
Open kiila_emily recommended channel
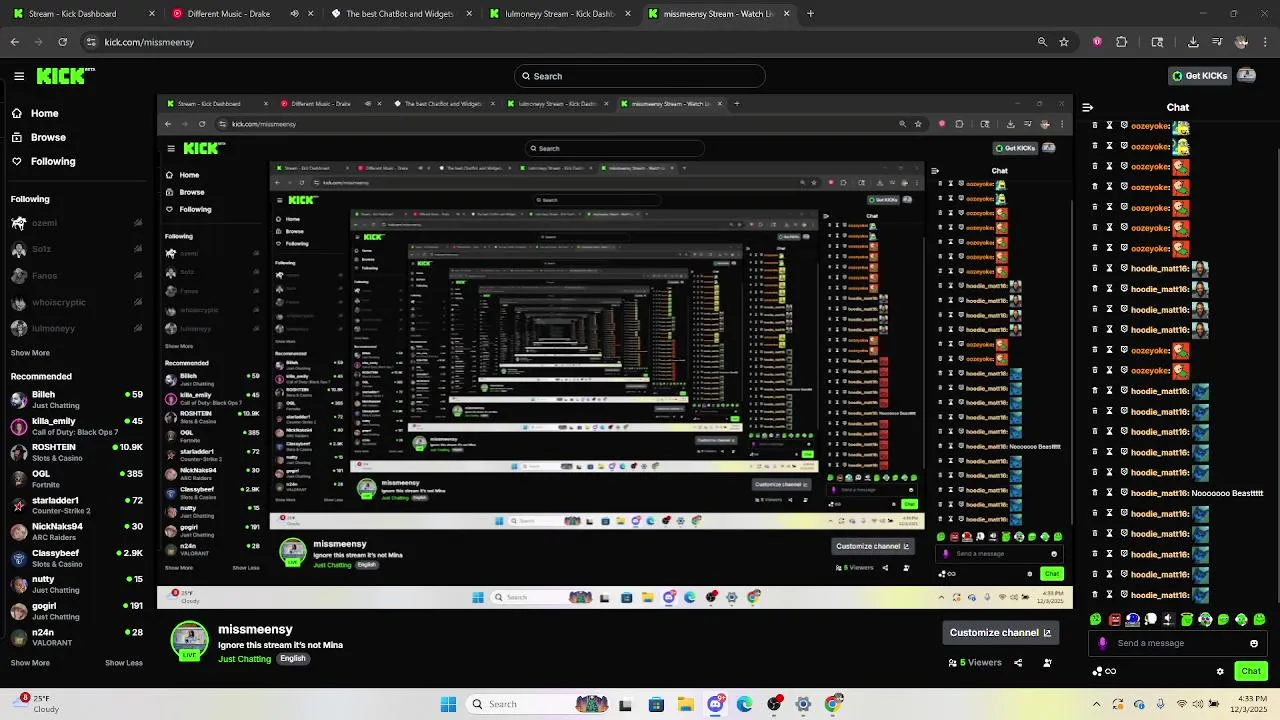(x=76, y=426)
